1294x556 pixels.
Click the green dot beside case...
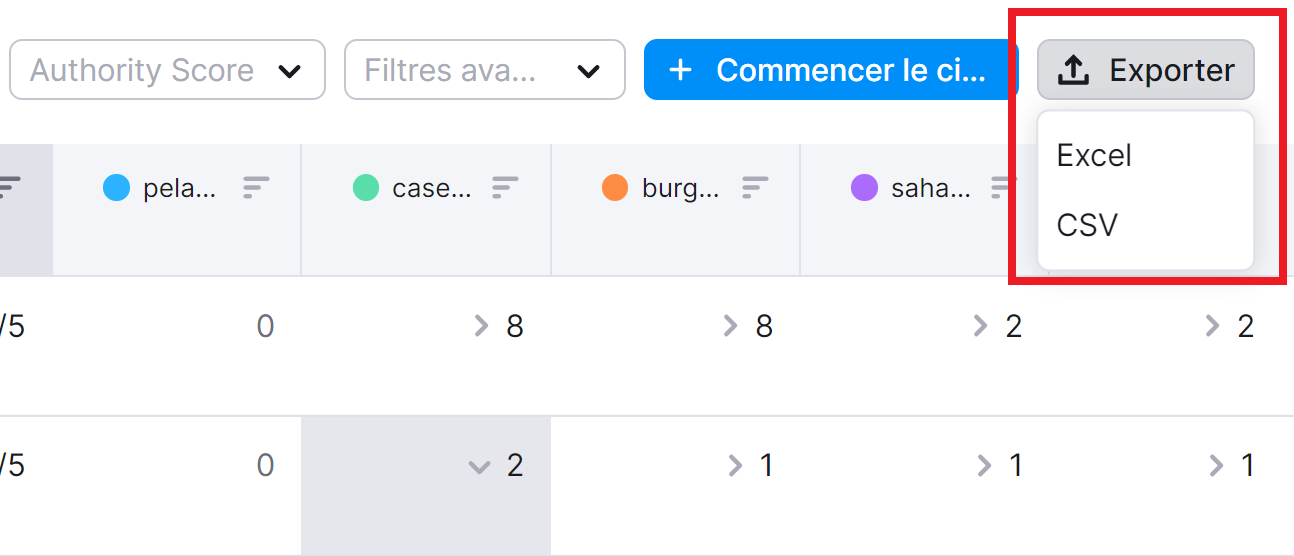pos(366,188)
